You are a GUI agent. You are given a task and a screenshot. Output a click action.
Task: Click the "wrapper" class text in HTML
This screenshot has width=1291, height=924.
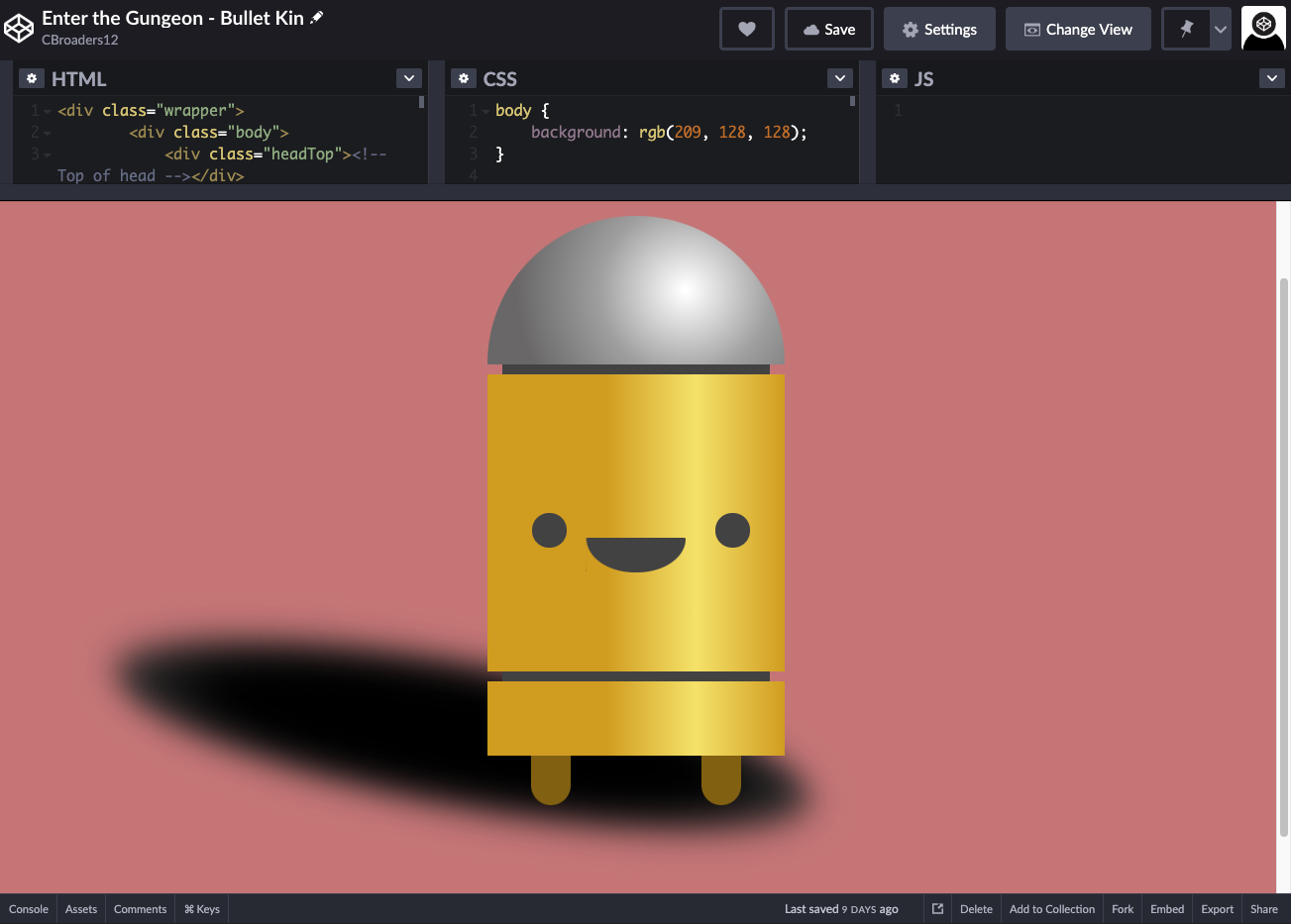(x=196, y=110)
